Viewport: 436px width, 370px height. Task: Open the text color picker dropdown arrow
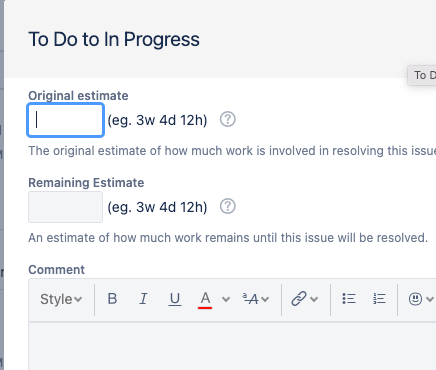tap(226, 299)
